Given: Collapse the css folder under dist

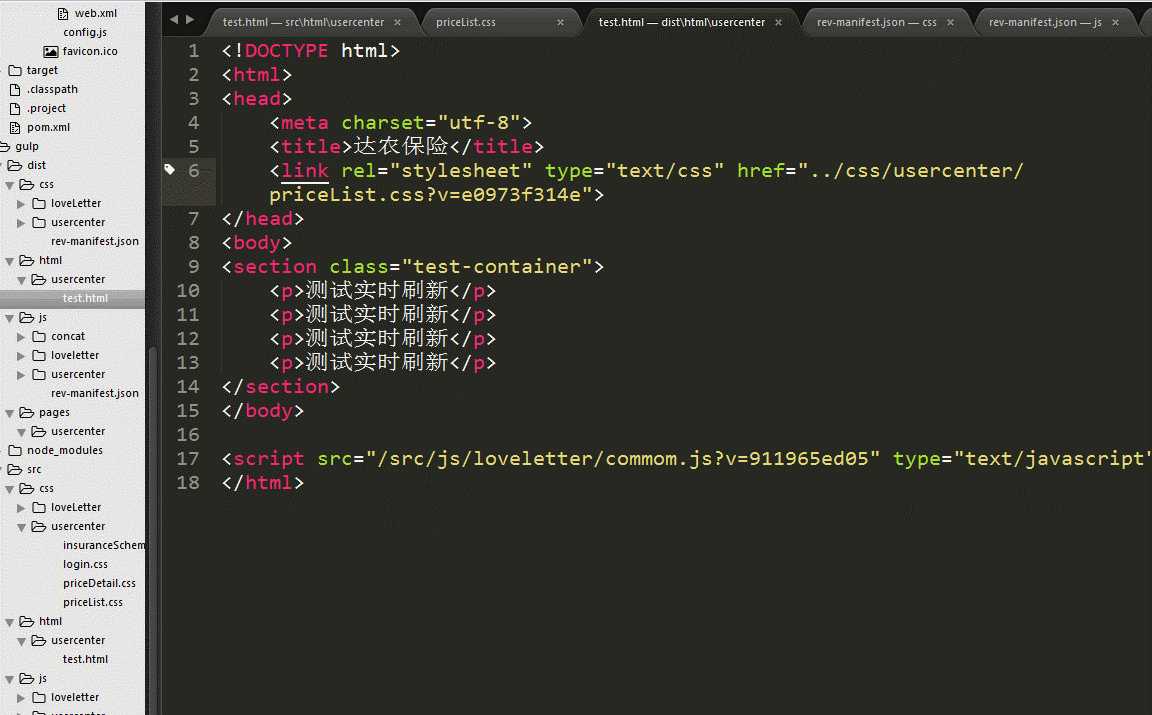Looking at the screenshot, I should 10,185.
